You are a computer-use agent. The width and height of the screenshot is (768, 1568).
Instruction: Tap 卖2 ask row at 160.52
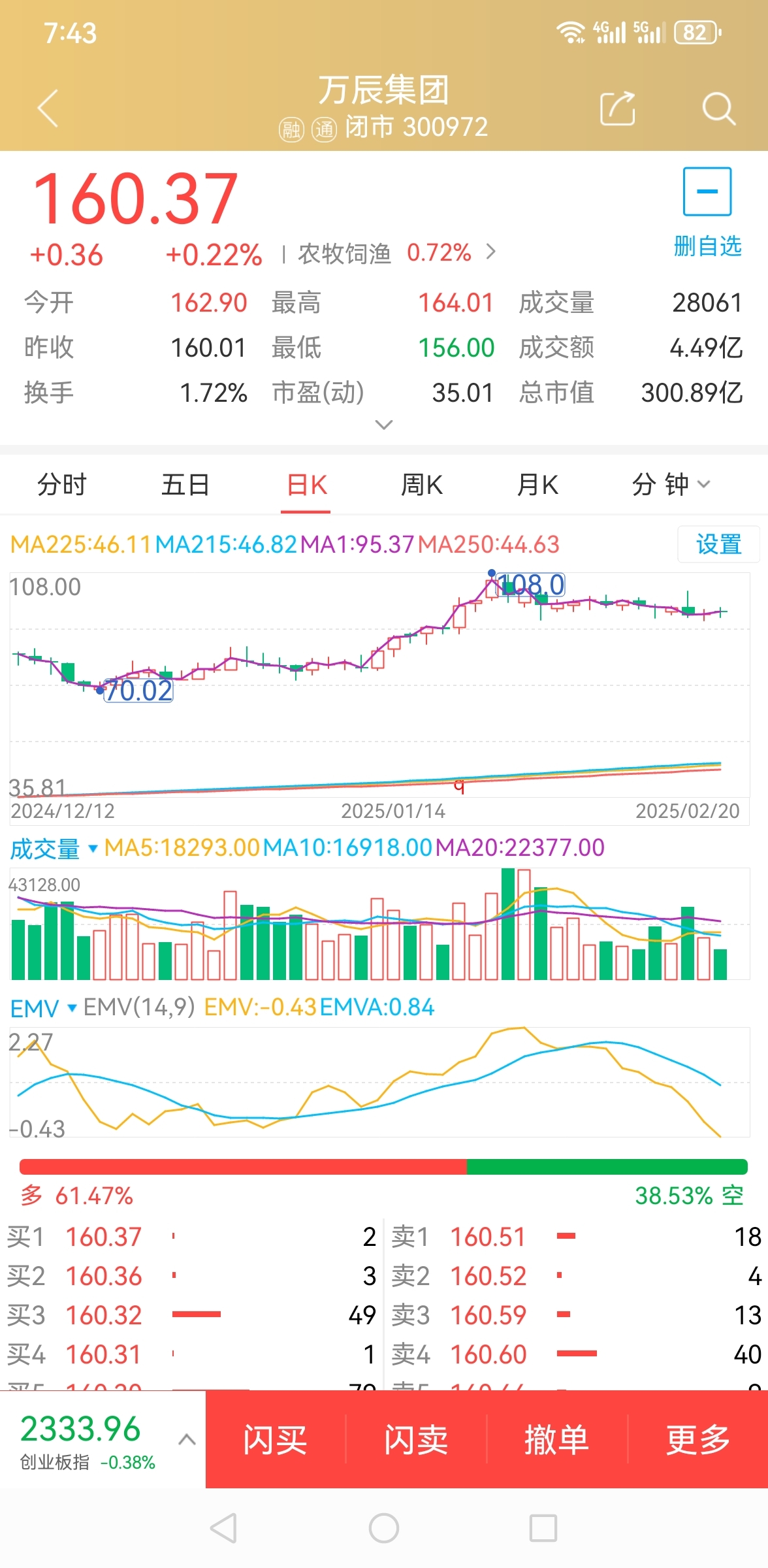click(x=577, y=1276)
